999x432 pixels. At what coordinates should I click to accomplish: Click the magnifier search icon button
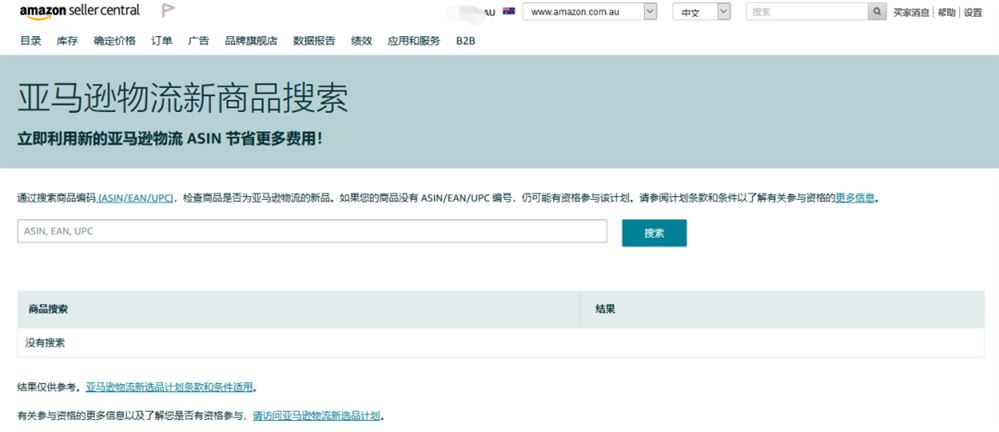click(x=877, y=11)
